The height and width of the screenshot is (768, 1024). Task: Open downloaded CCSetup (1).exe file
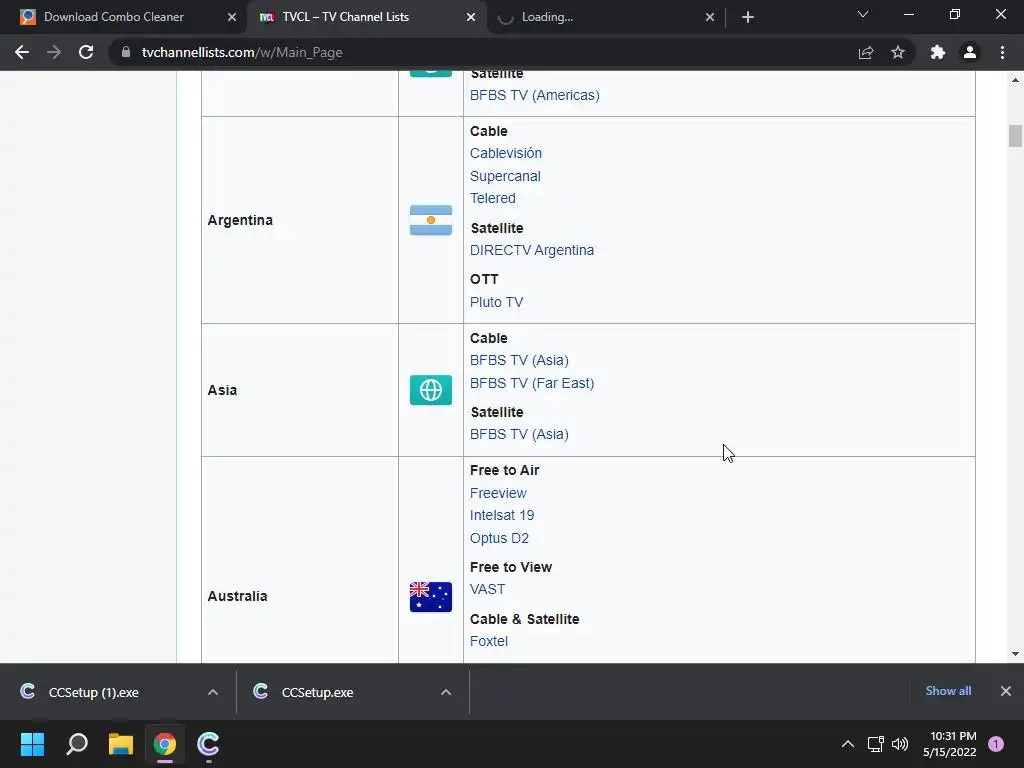(x=93, y=692)
